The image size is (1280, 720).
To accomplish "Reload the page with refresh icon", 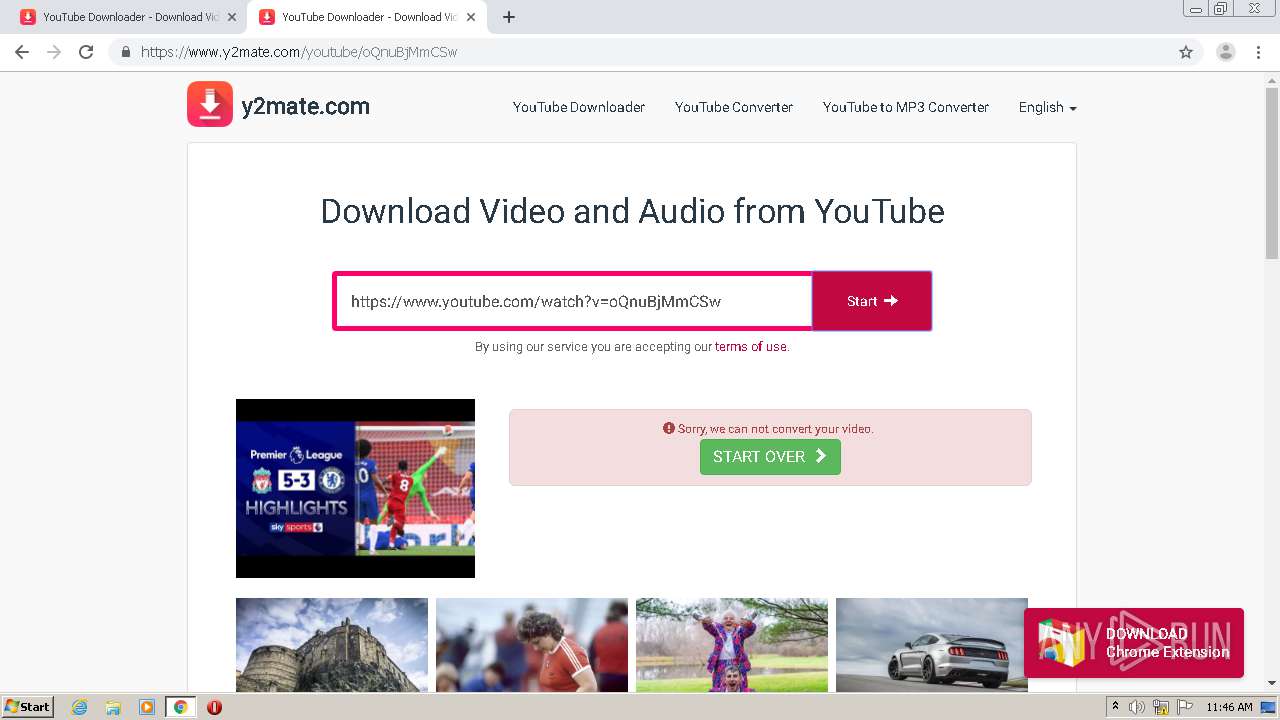I will pyautogui.click(x=86, y=52).
